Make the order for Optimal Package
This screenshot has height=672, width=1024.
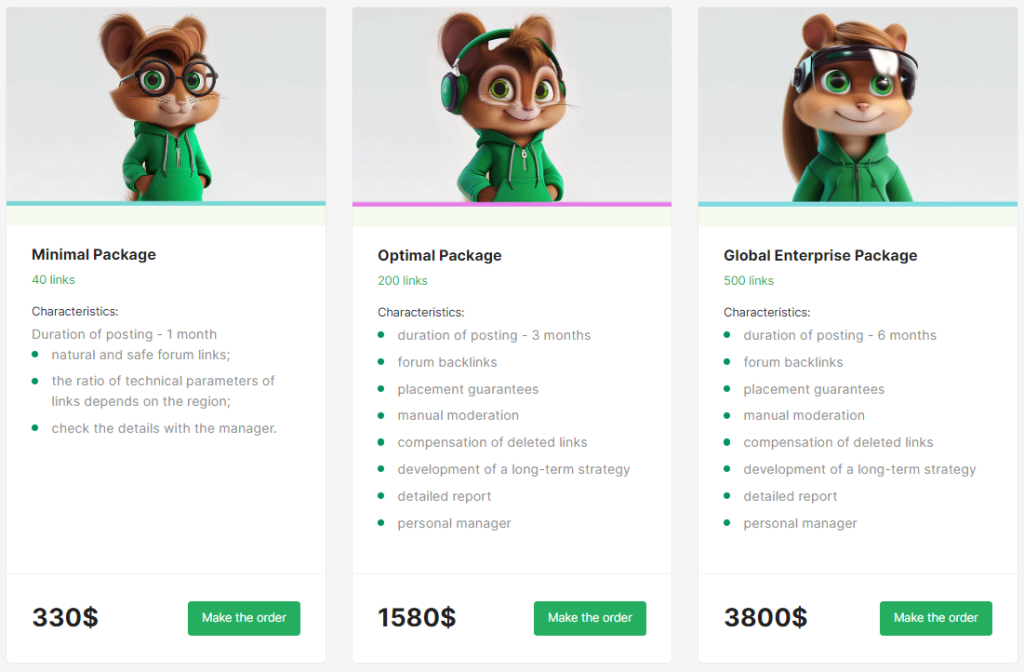[x=590, y=618]
